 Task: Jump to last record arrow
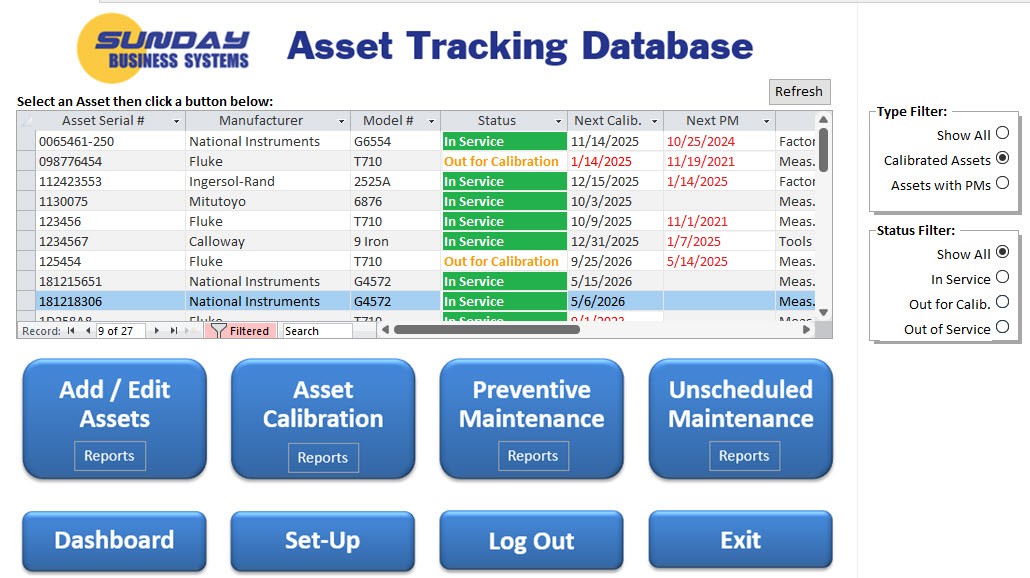coord(174,331)
